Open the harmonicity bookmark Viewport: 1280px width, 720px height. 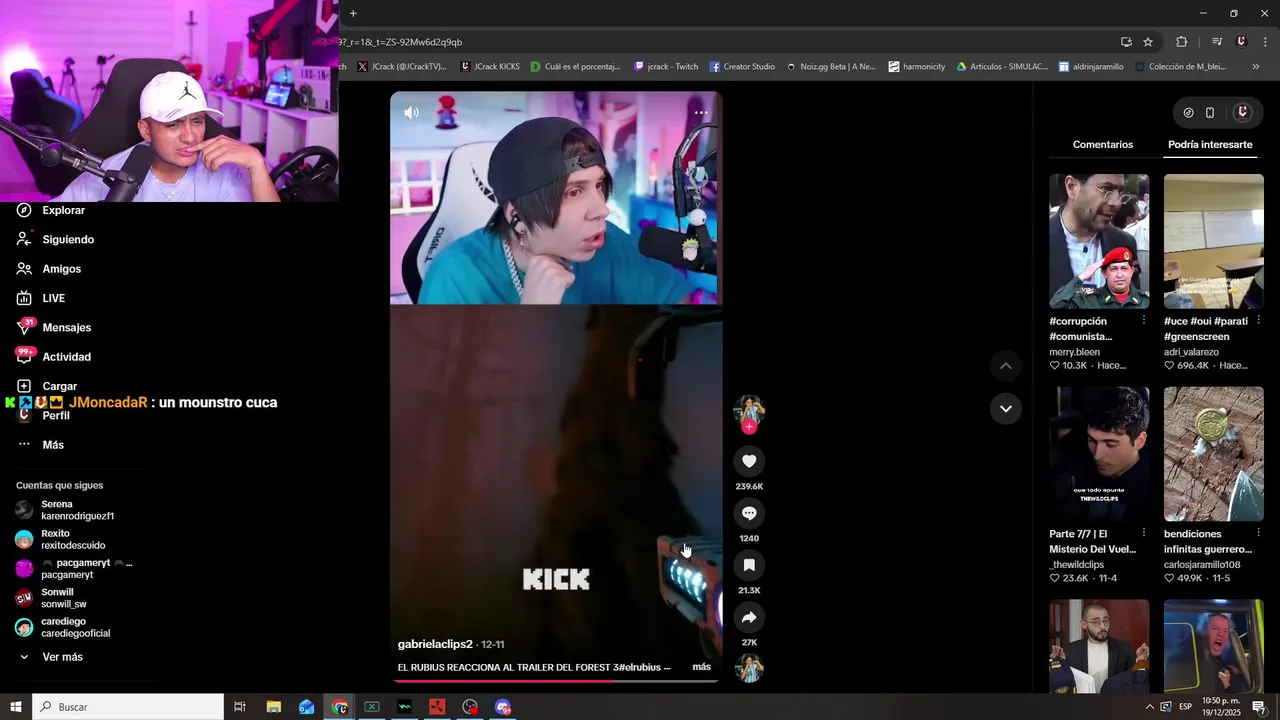pos(917,67)
